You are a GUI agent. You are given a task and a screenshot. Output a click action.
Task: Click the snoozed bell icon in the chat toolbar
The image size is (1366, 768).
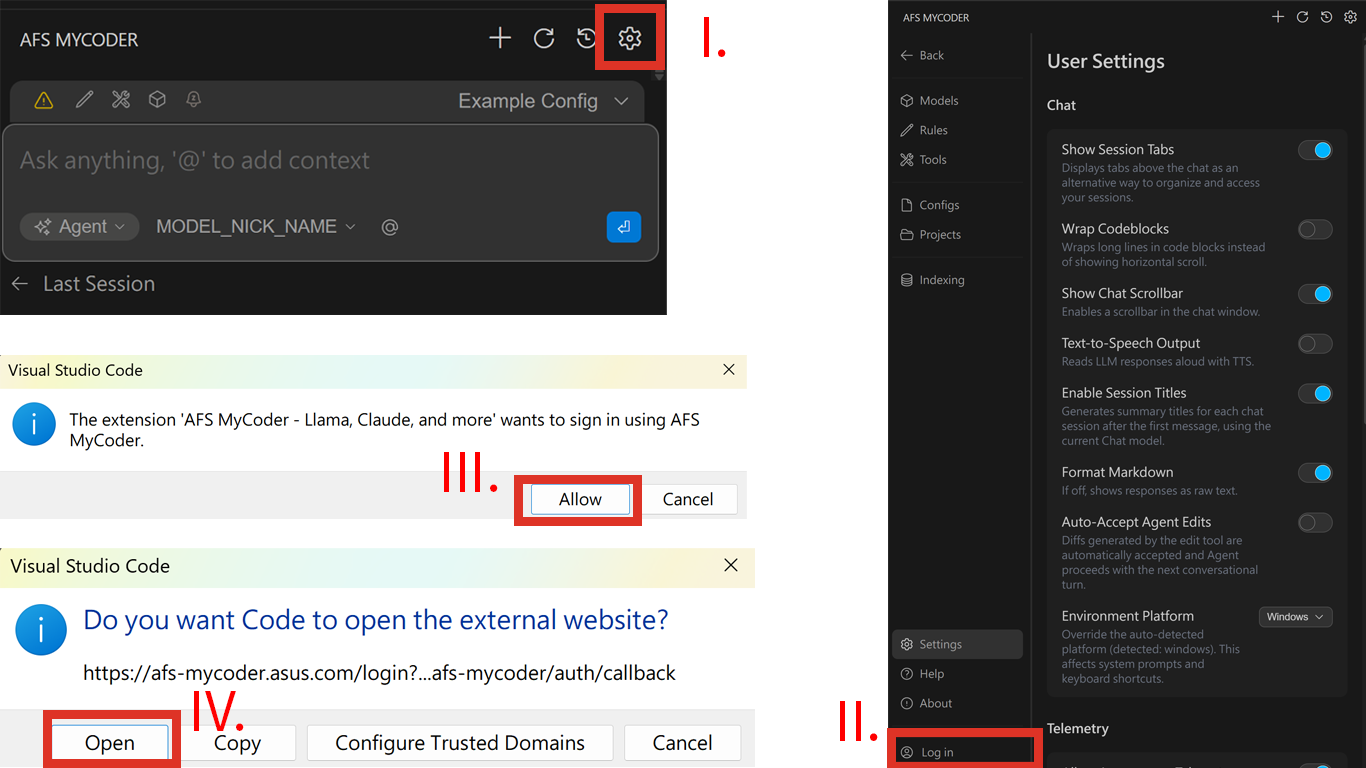click(x=193, y=99)
